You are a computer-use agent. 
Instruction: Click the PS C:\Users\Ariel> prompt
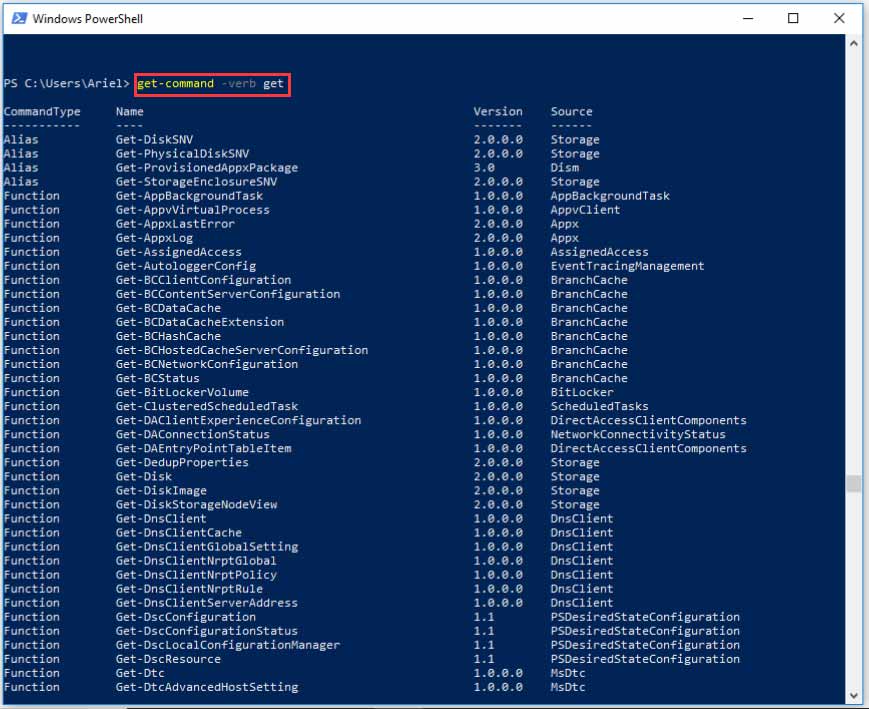[67, 84]
